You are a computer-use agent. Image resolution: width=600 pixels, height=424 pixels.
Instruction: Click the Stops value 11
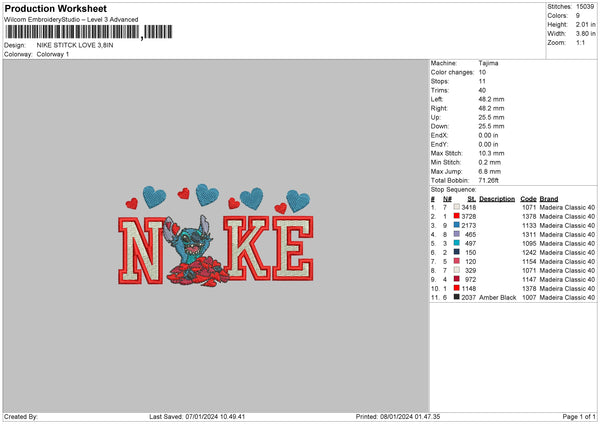click(482, 81)
